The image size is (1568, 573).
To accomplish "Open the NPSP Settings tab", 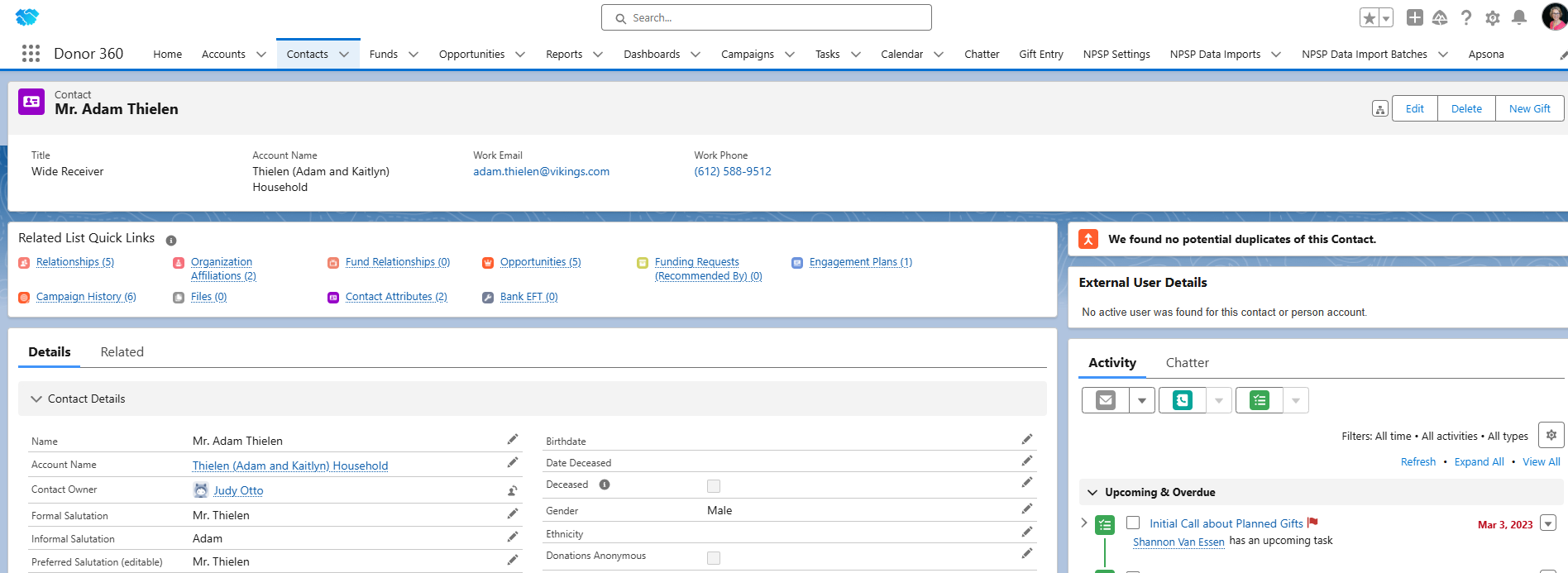I will 1116,54.
